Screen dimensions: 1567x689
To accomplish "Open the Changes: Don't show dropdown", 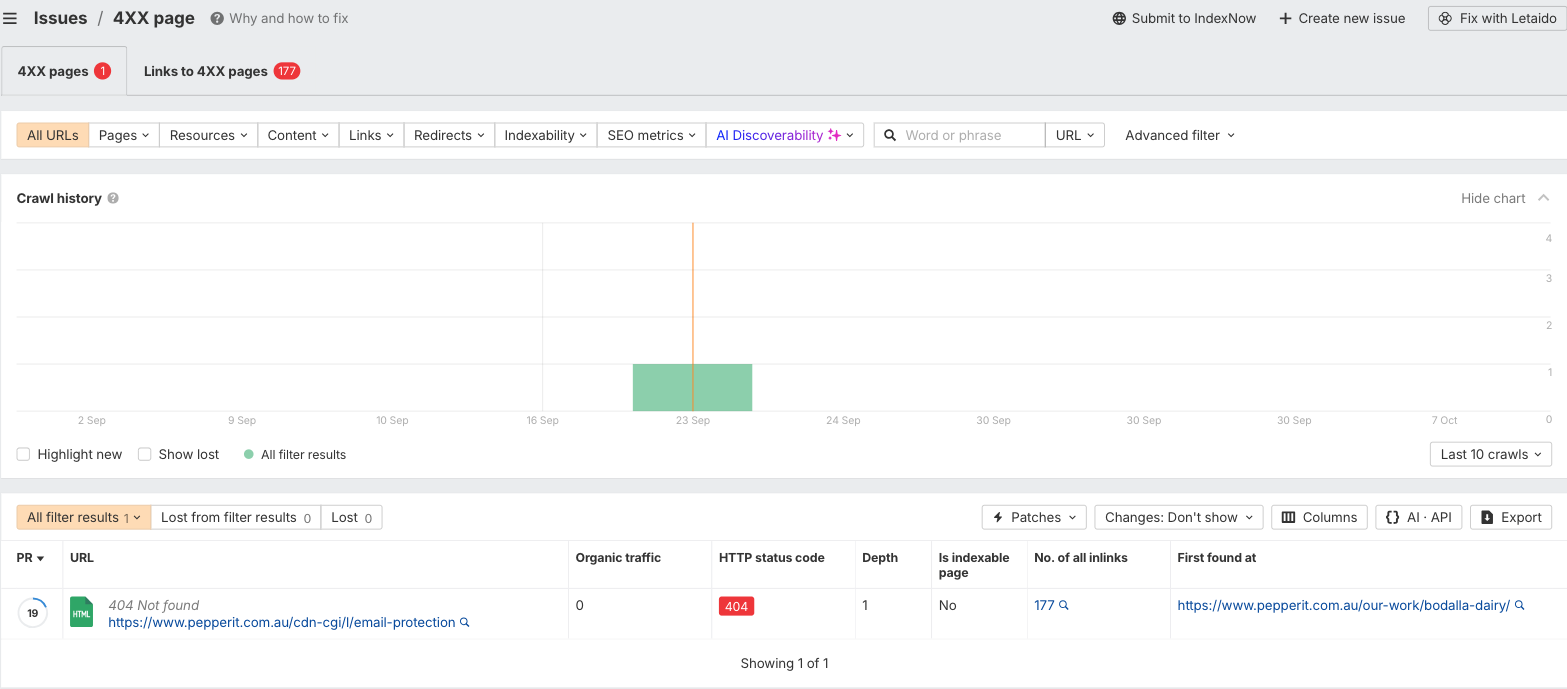I will [1179, 517].
